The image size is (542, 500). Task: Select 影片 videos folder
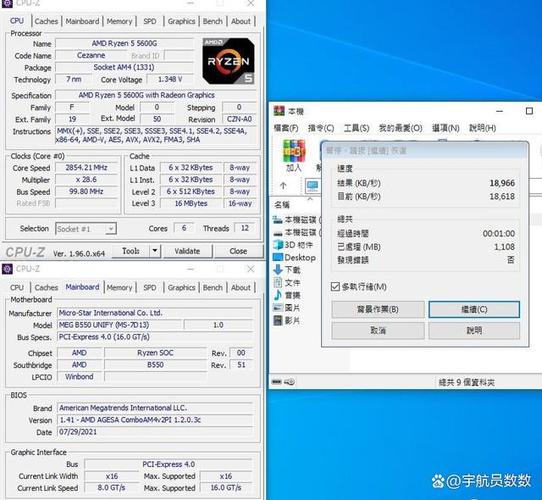[287, 321]
